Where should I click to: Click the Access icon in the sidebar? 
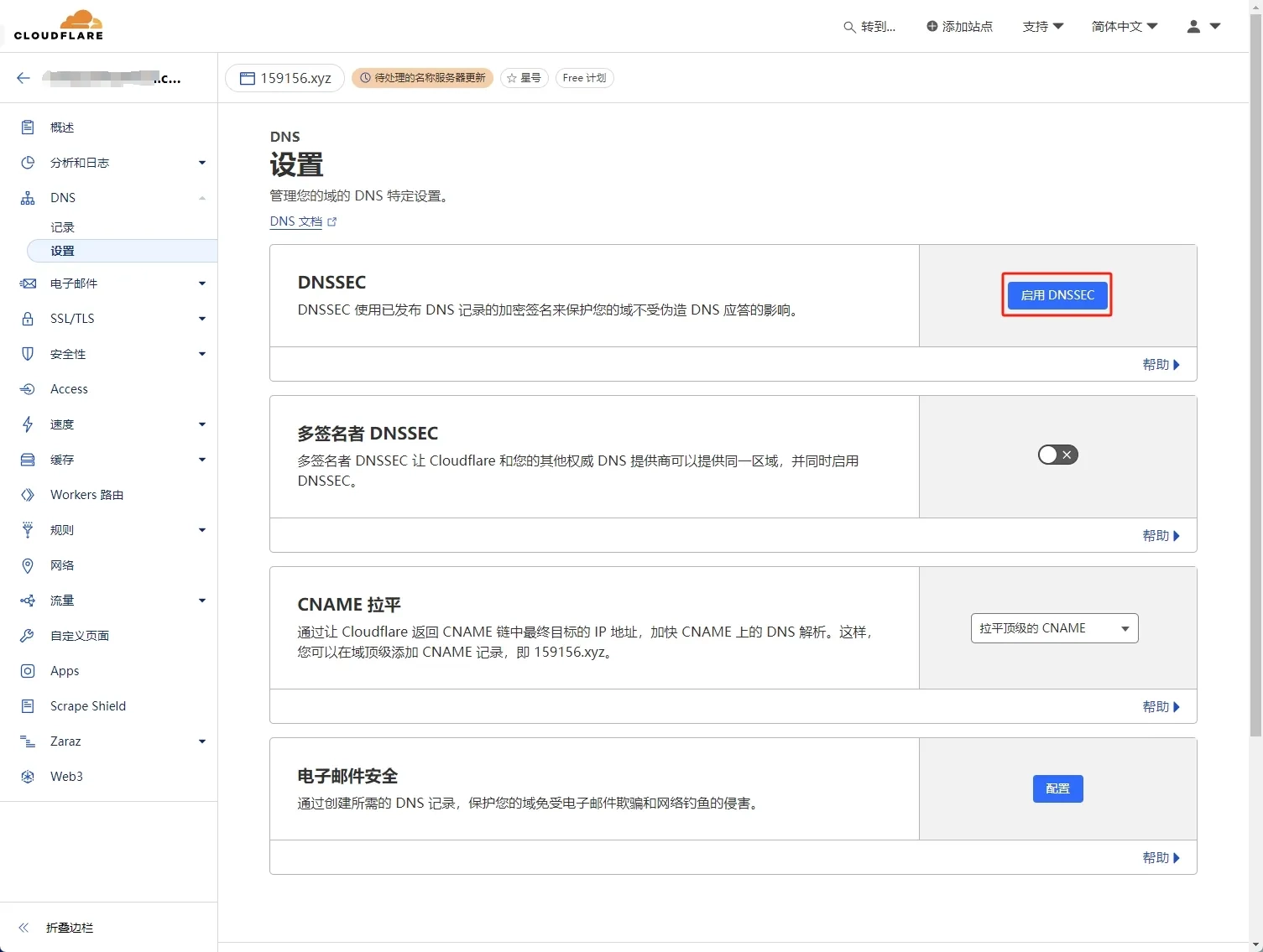pos(28,389)
